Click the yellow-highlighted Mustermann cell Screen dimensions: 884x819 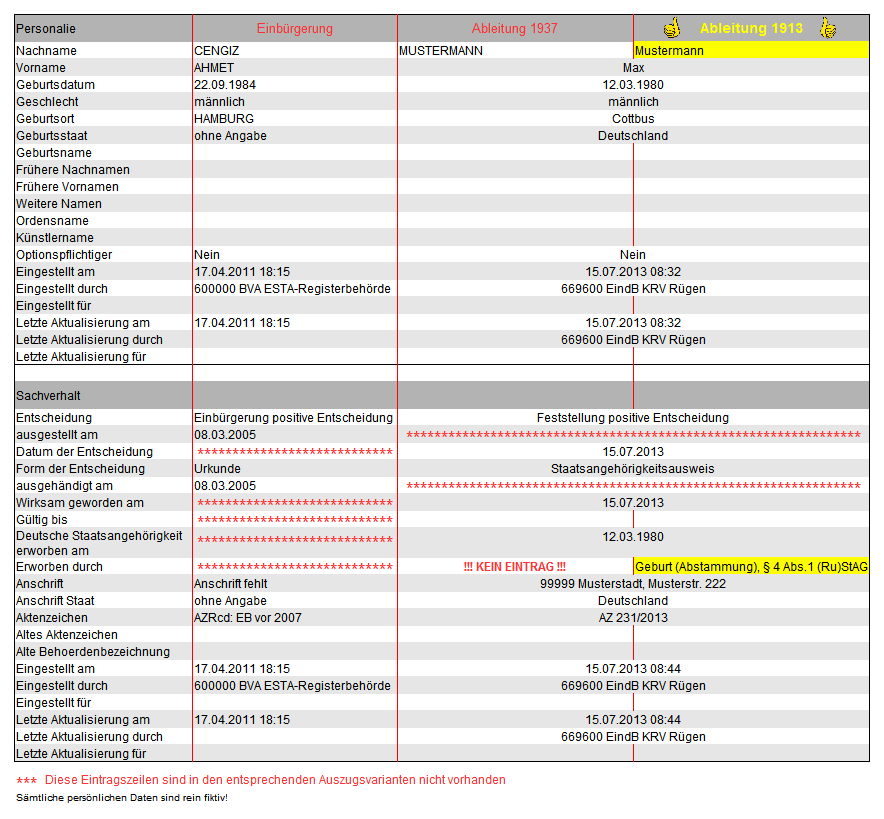pos(751,51)
